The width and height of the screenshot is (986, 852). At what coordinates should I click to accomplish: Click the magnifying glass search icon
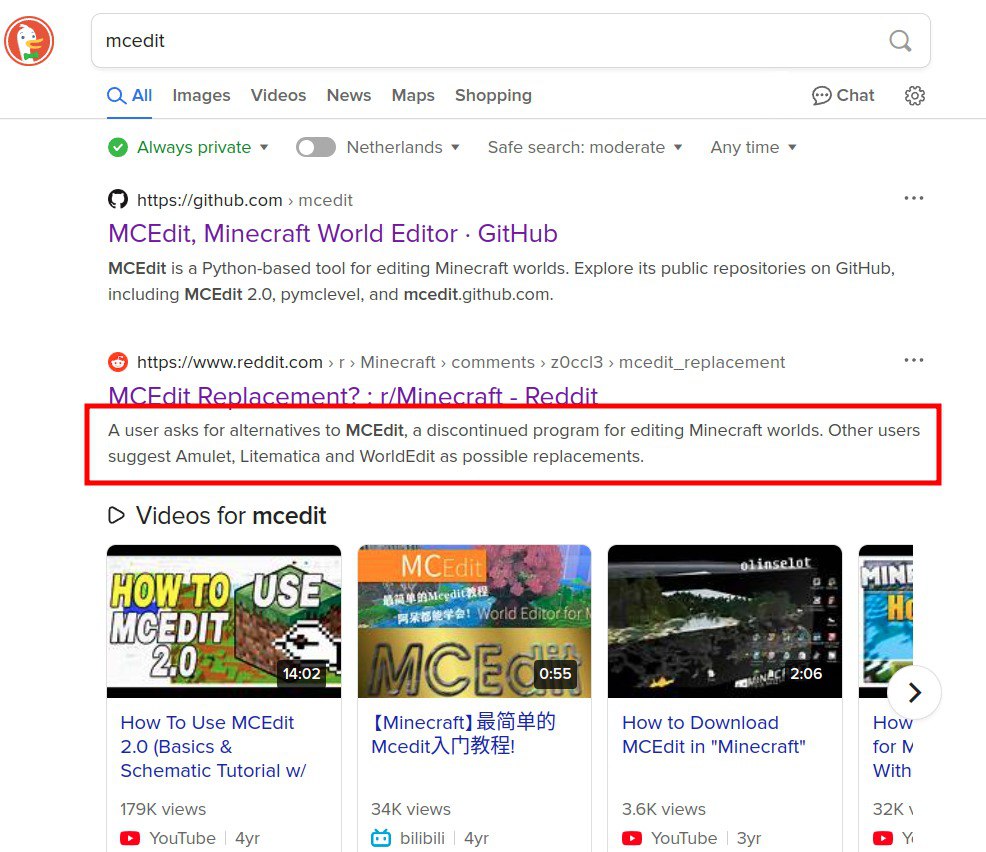[900, 41]
